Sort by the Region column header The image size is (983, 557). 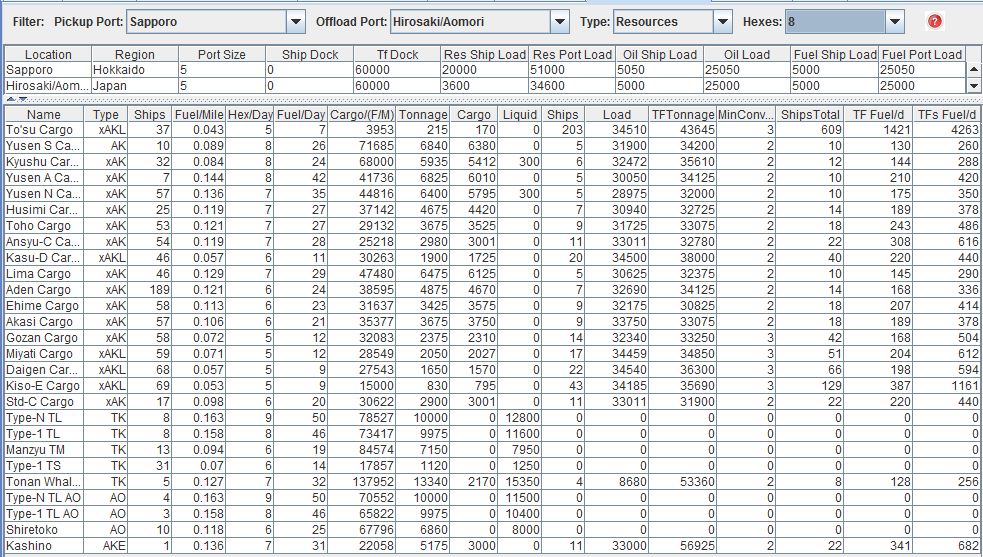point(135,55)
